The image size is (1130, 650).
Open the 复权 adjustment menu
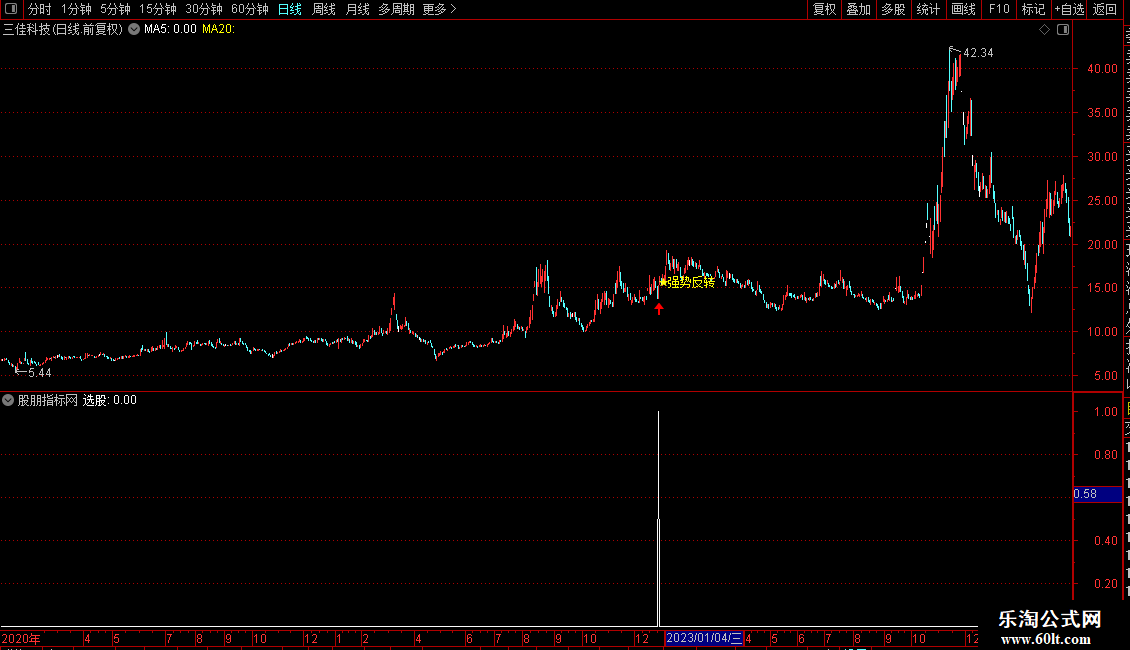(x=824, y=9)
